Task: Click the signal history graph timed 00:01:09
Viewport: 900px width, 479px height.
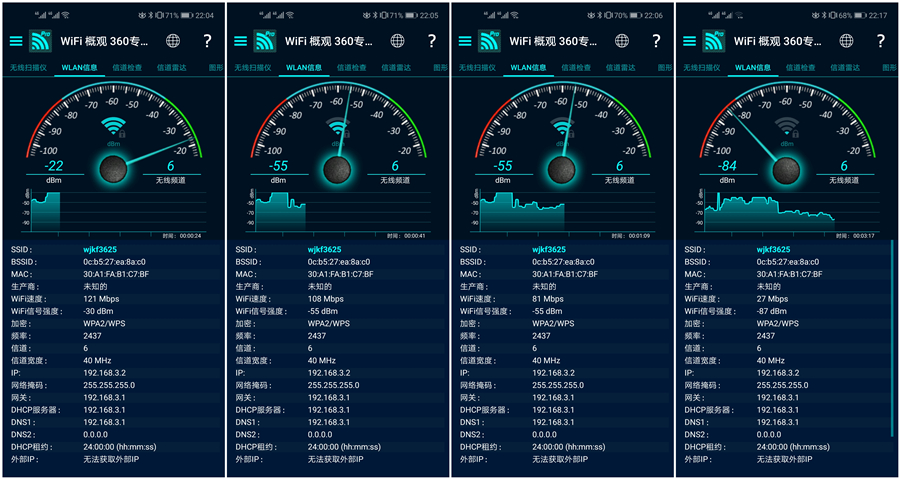Action: click(563, 212)
